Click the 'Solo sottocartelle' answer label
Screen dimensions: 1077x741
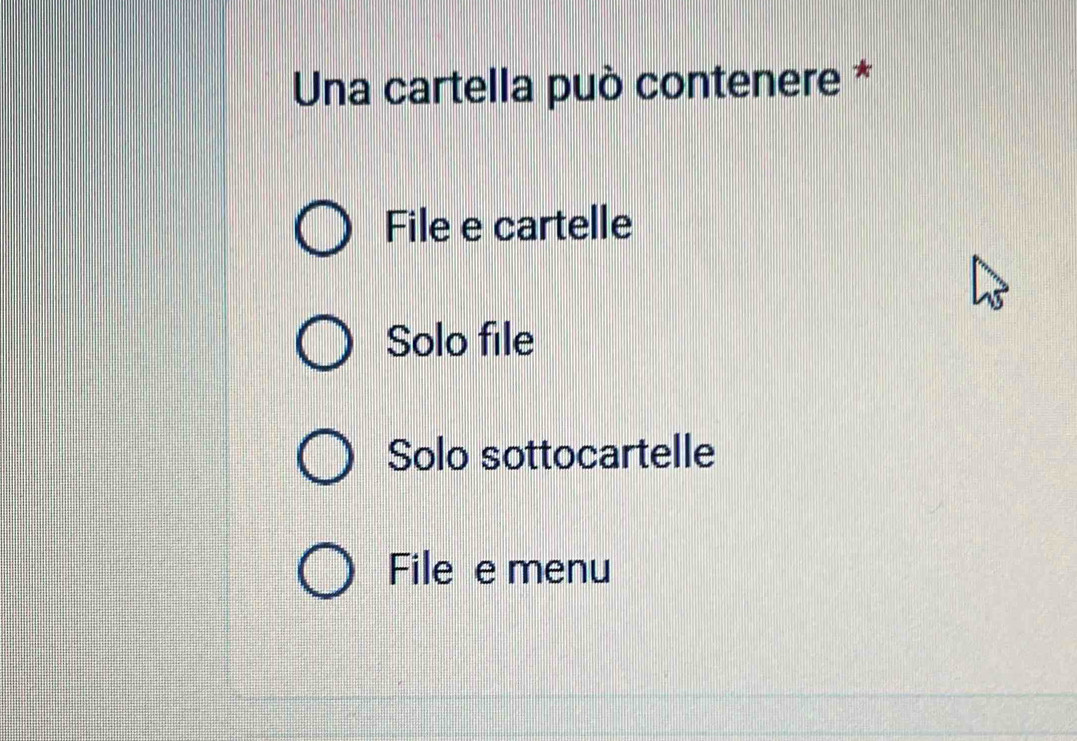[x=551, y=455]
